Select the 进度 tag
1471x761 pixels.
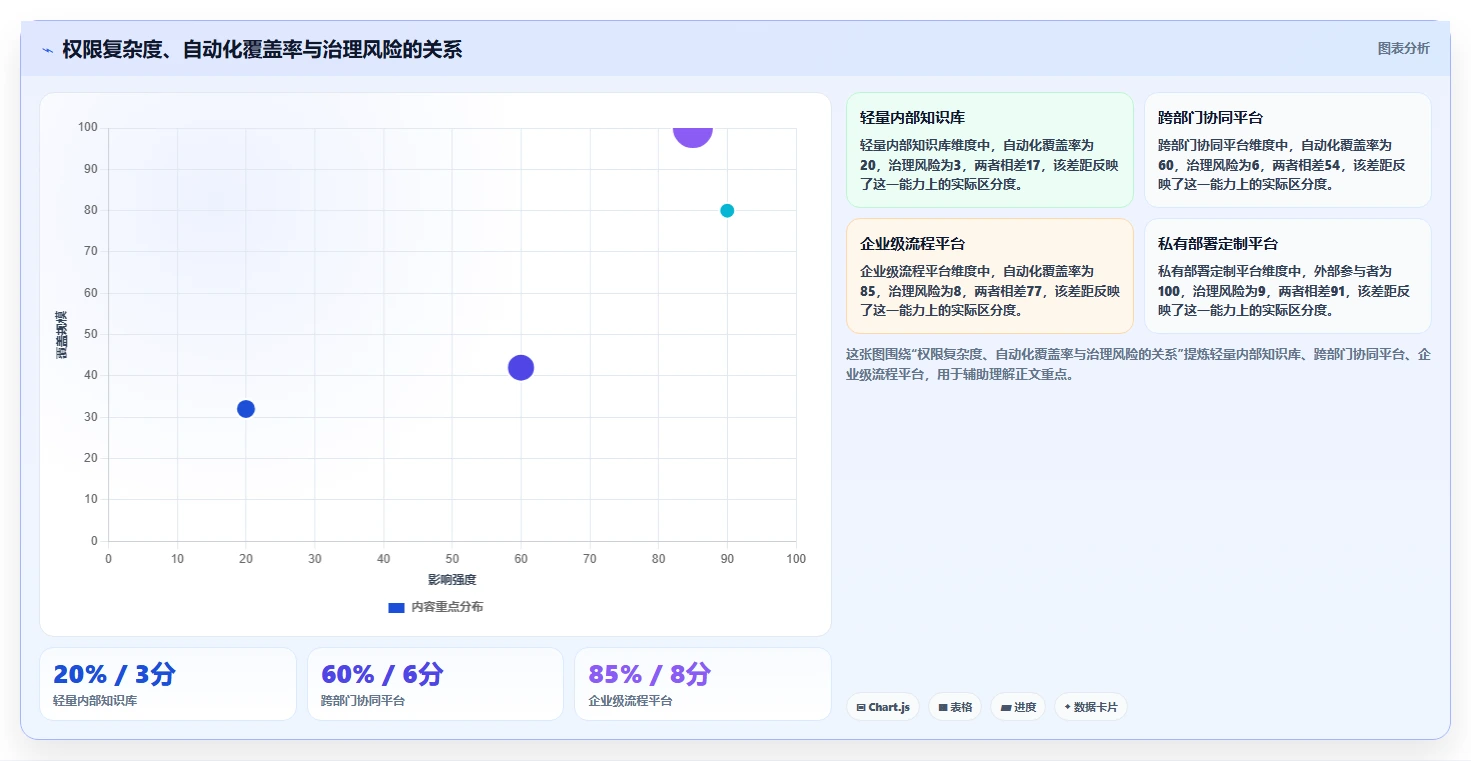pyautogui.click(x=1017, y=707)
